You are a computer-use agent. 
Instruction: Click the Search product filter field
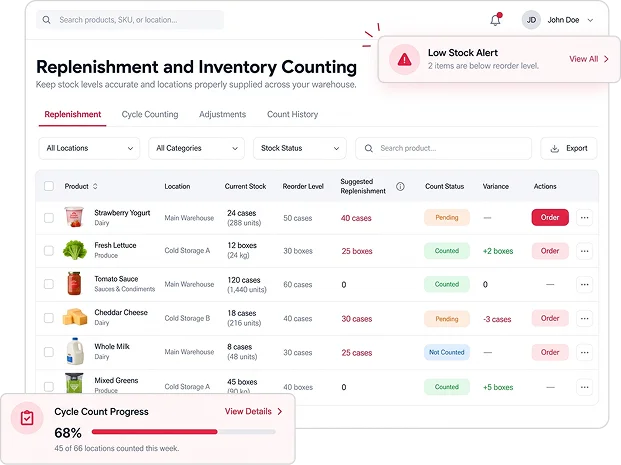coord(444,149)
